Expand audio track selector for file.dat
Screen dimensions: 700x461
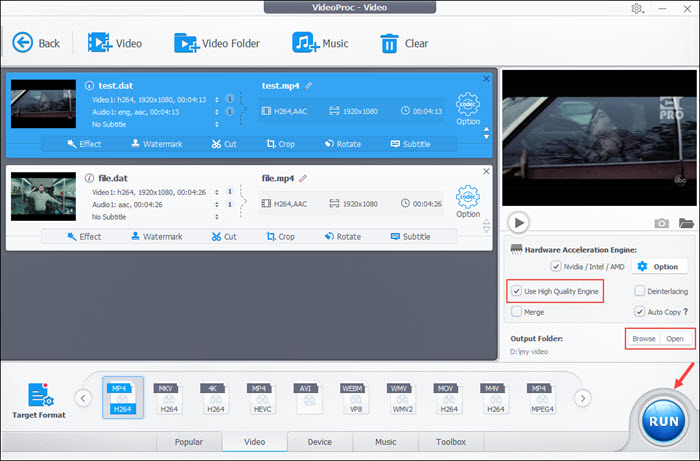tap(217, 204)
